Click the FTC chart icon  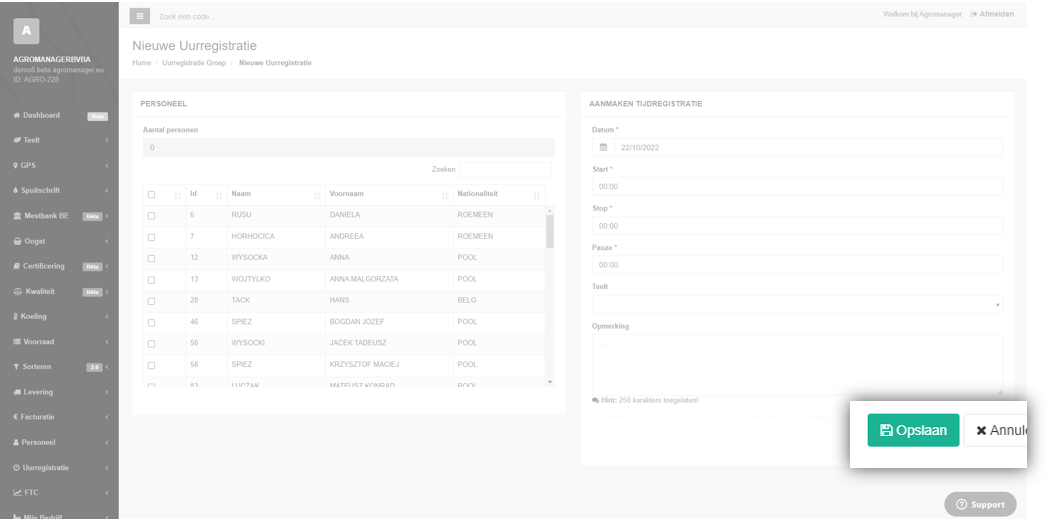click(17, 492)
